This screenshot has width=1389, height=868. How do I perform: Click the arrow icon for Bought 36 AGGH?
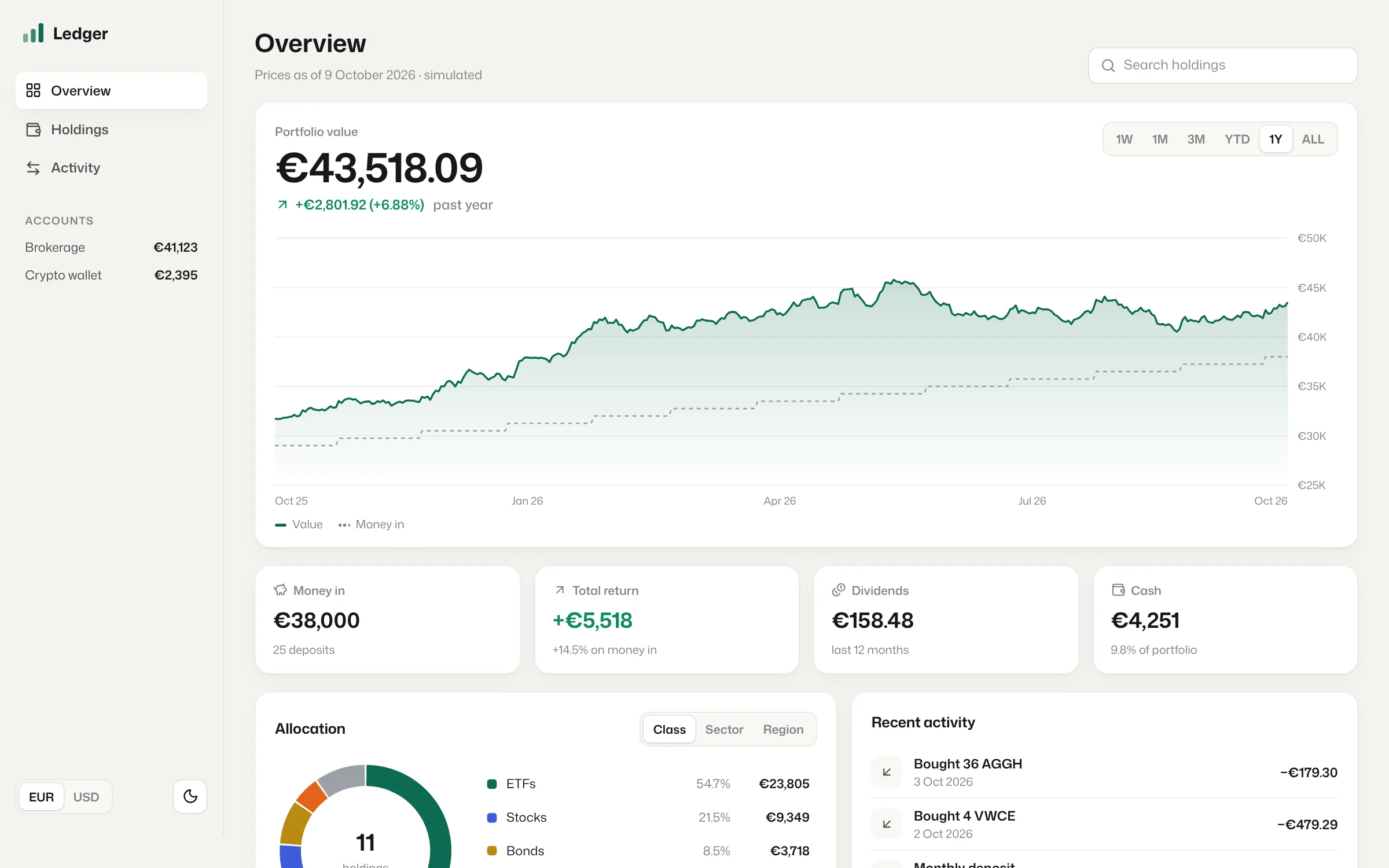(x=887, y=772)
